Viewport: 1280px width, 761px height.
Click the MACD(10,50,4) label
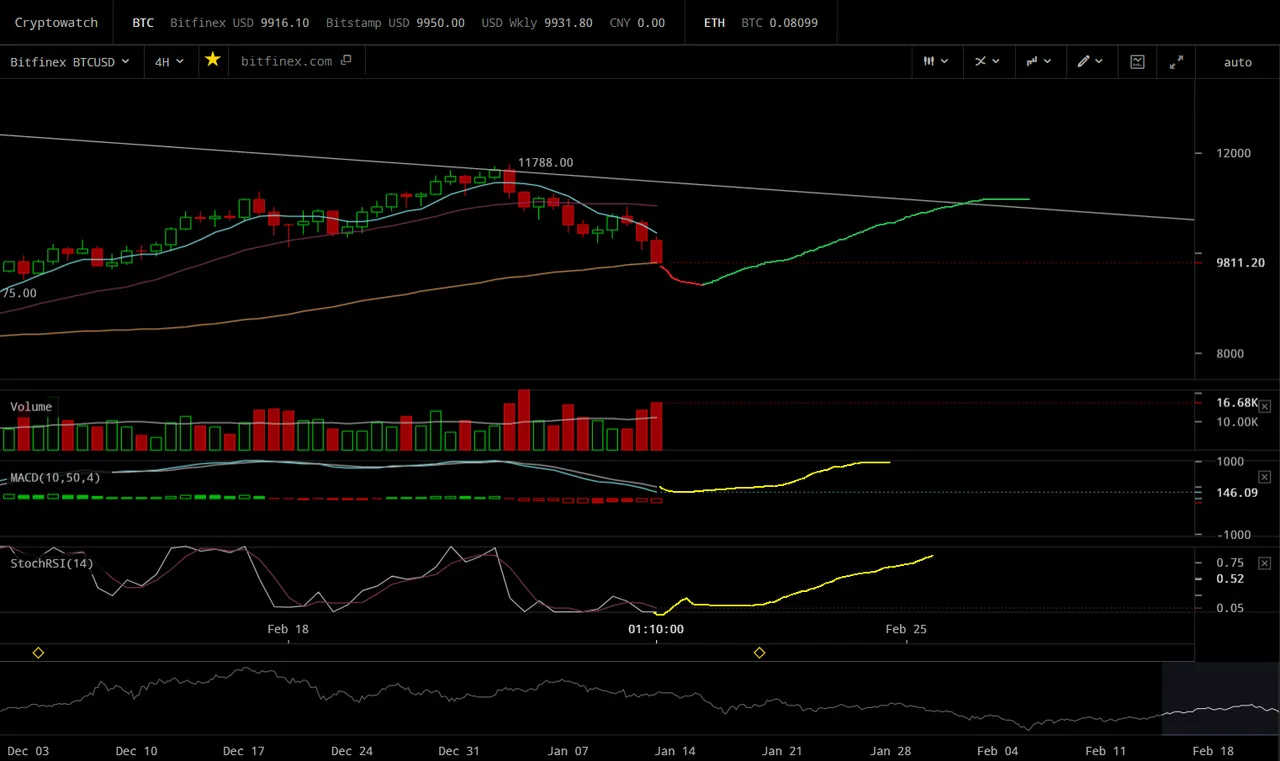point(55,478)
